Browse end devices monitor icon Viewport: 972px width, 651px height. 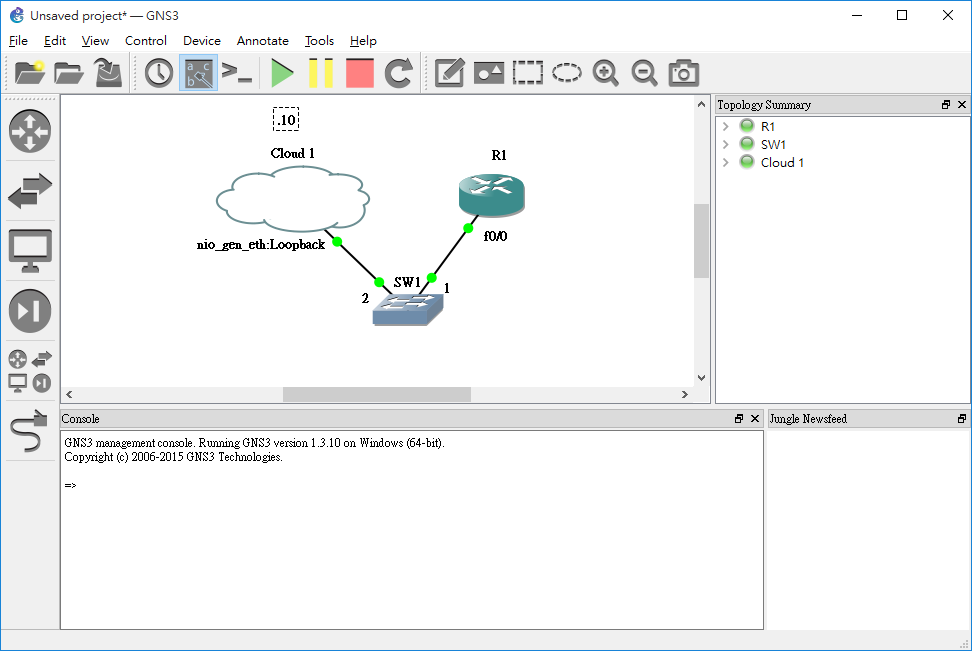coord(30,250)
